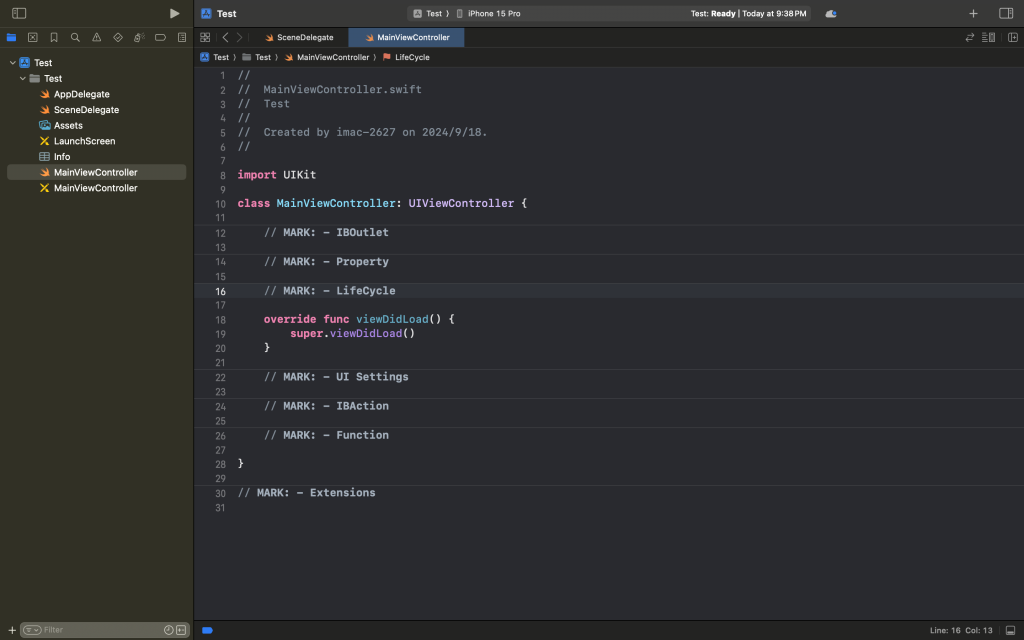Toggle source-controlled files filter icon
1024x640 pixels.
click(x=181, y=630)
